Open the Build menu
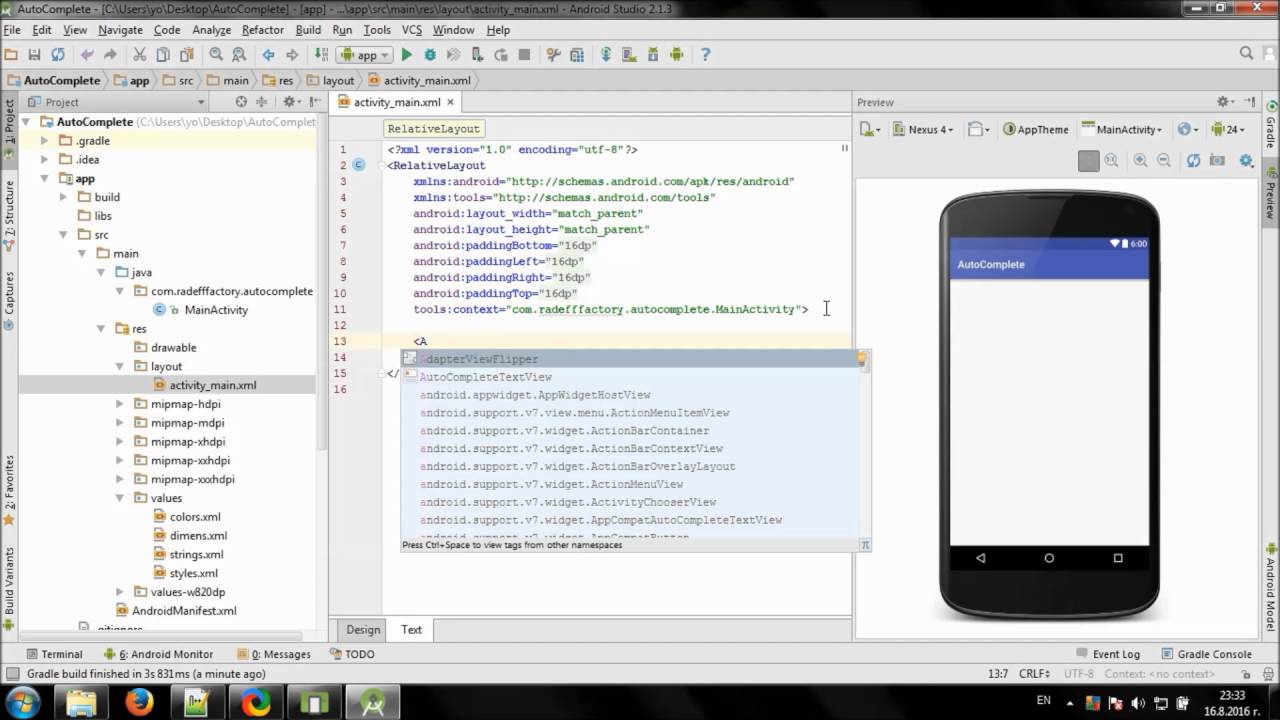The height and width of the screenshot is (720, 1280). [308, 30]
